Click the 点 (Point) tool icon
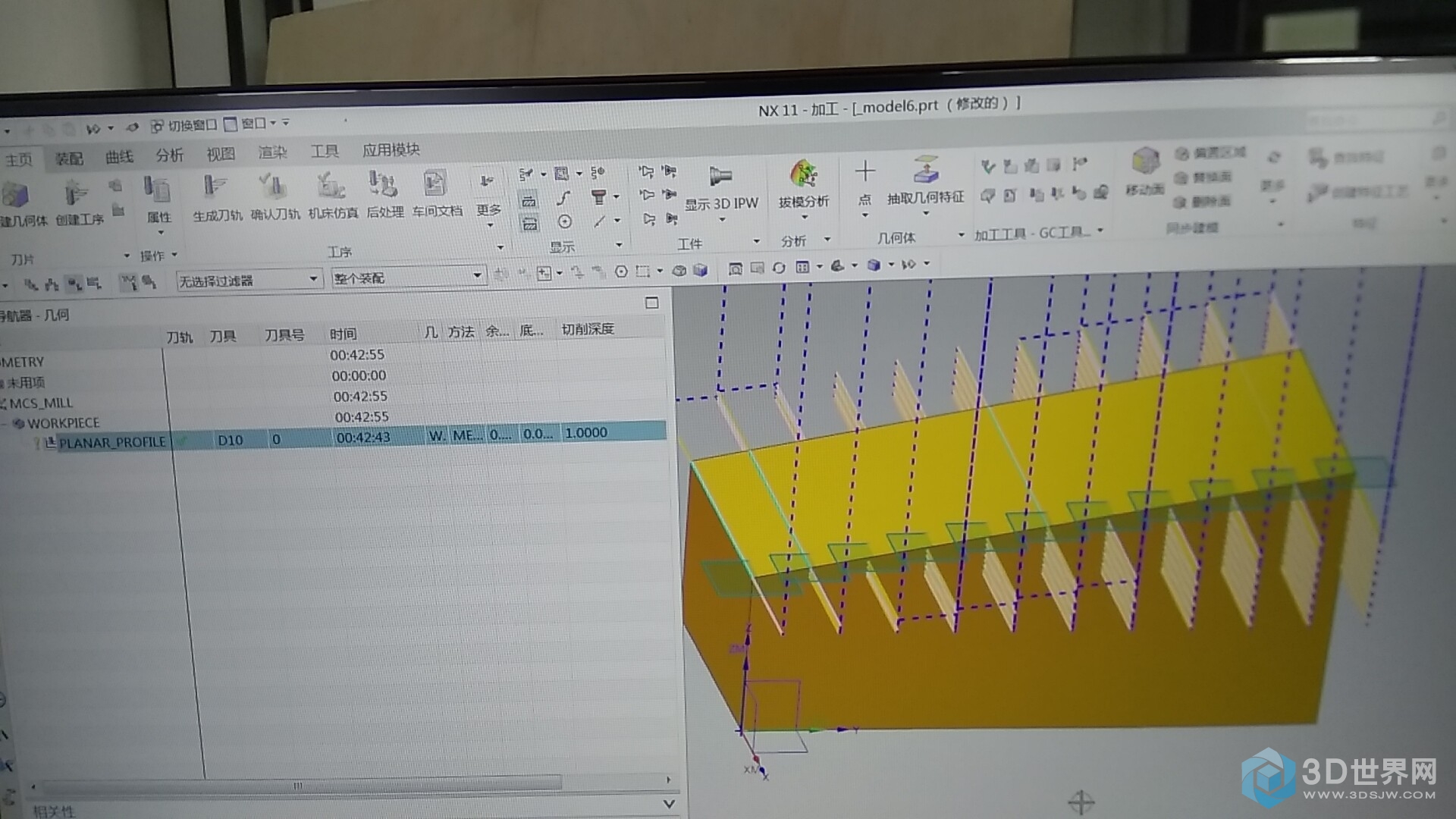 tap(864, 171)
